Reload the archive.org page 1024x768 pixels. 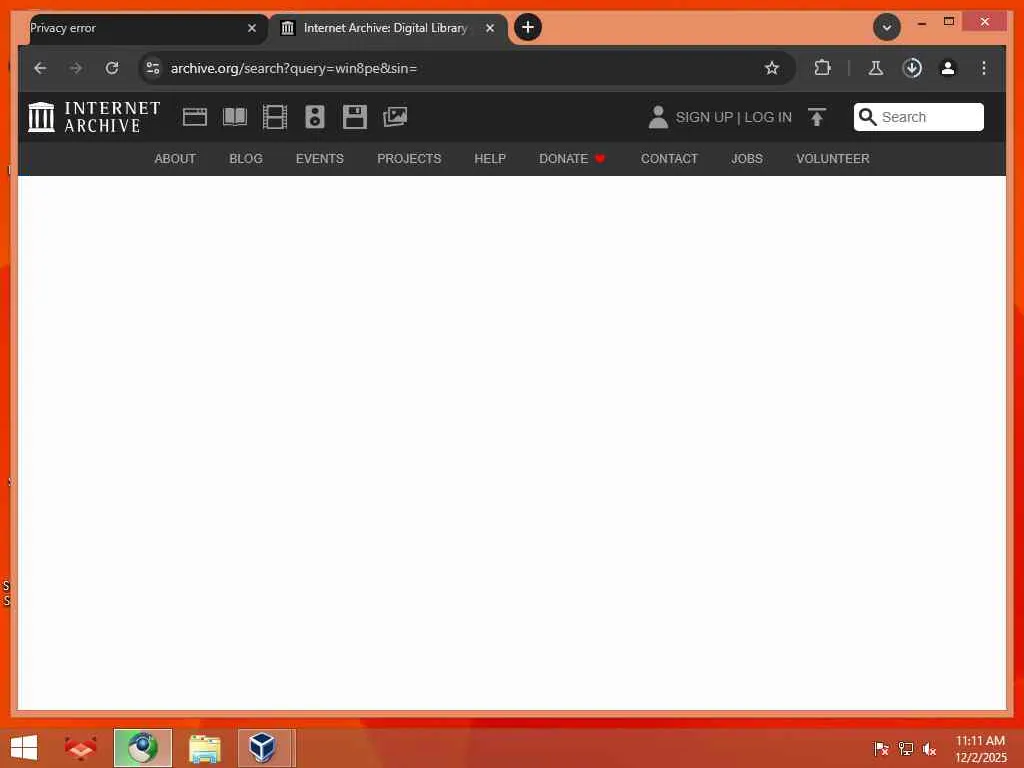tap(112, 68)
